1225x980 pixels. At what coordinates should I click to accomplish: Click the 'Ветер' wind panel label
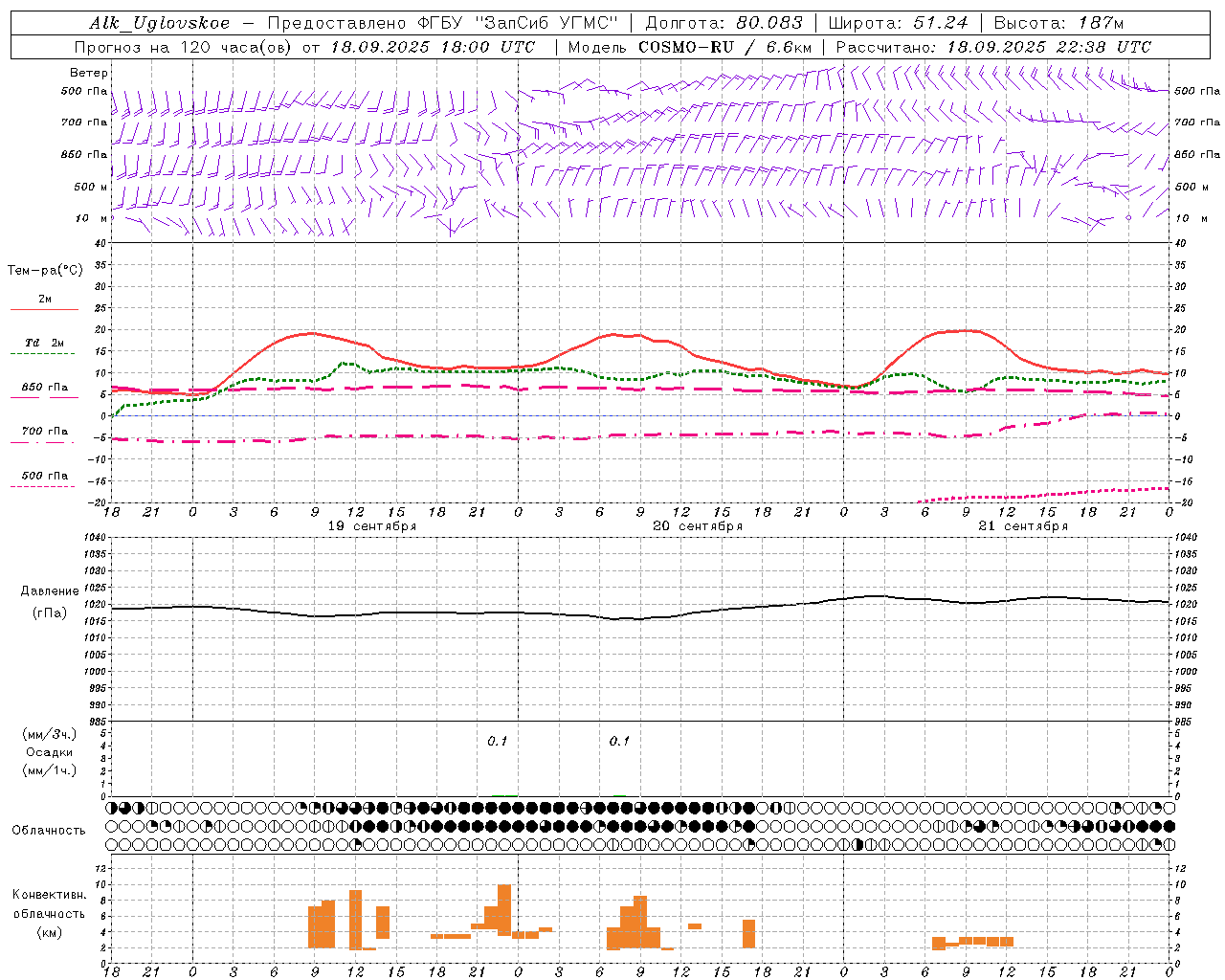click(89, 73)
